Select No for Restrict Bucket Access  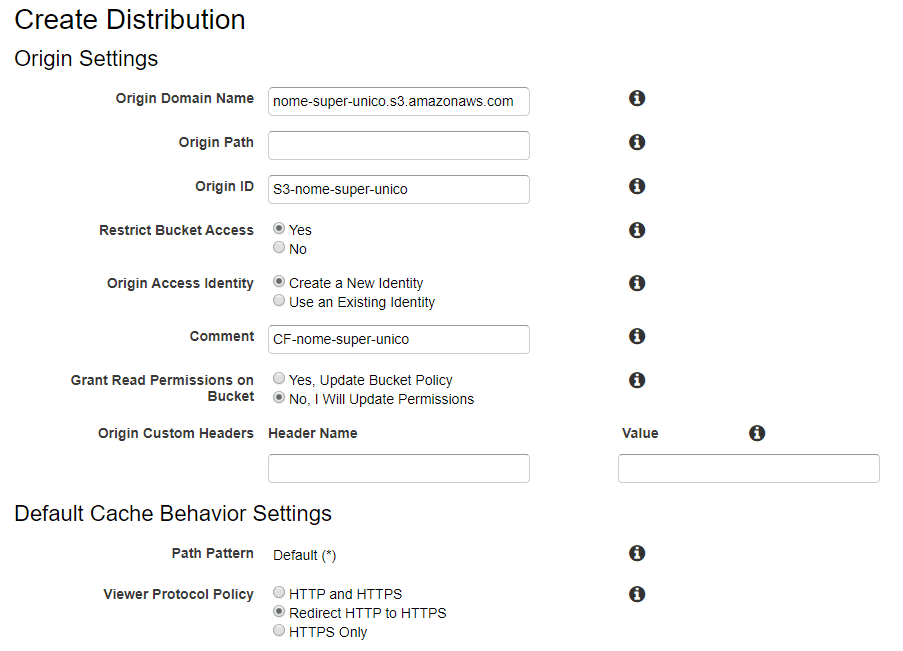[x=279, y=248]
